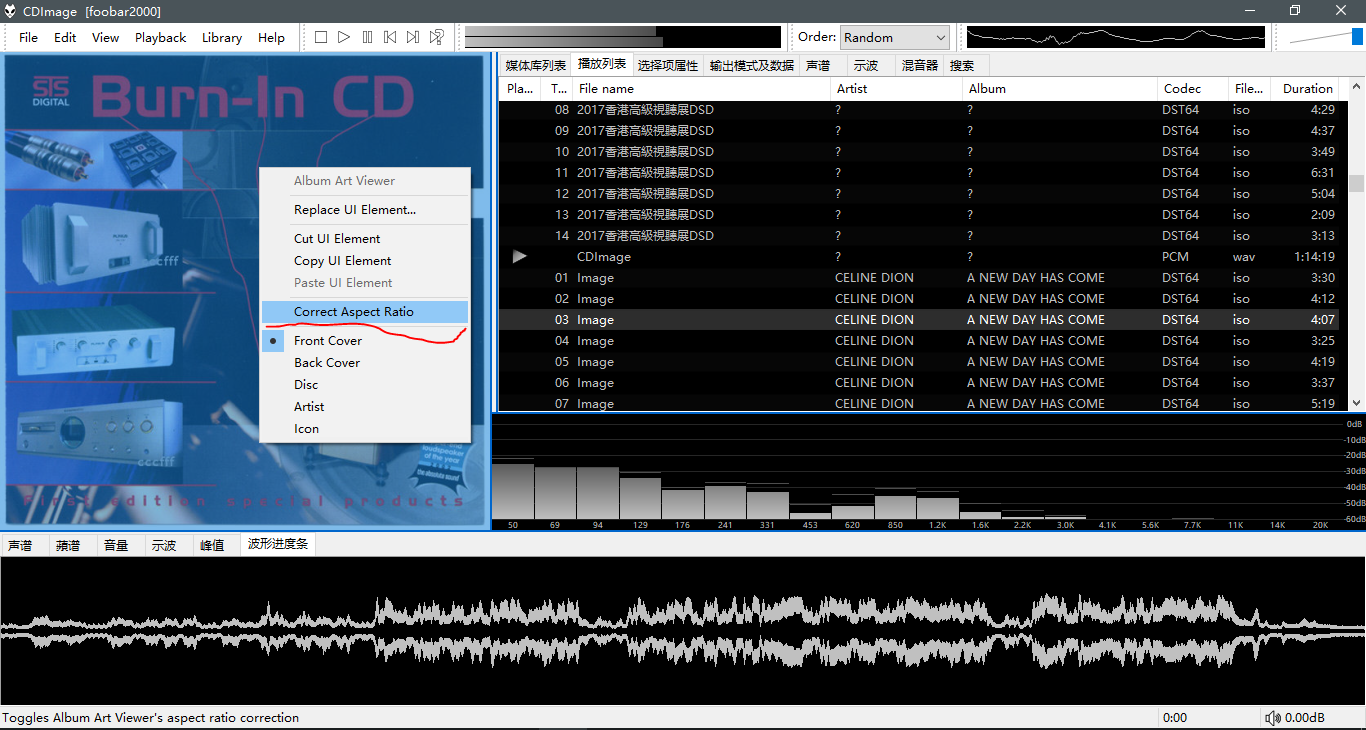Choose Replace UI Element from context menu
The width and height of the screenshot is (1366, 730).
(x=354, y=210)
